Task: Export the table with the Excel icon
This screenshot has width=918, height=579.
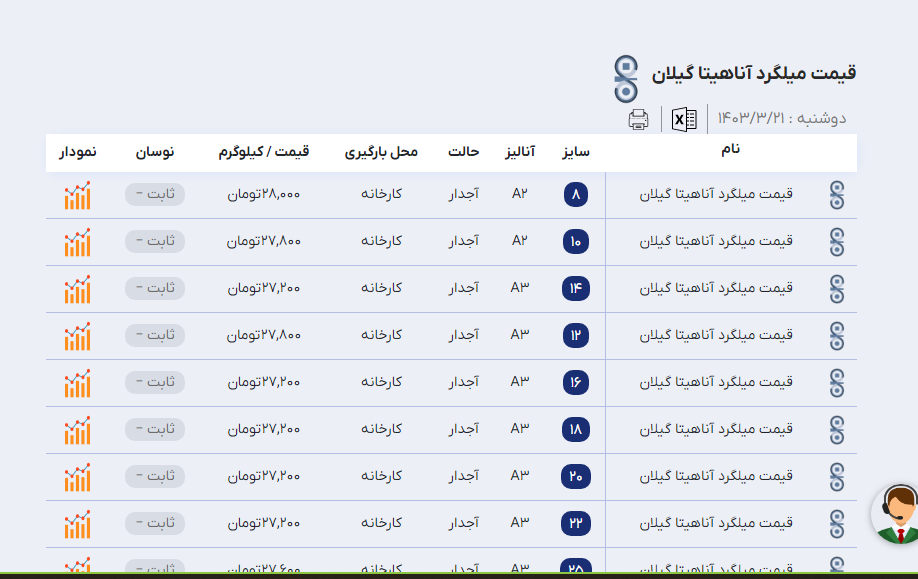Action: [x=684, y=120]
